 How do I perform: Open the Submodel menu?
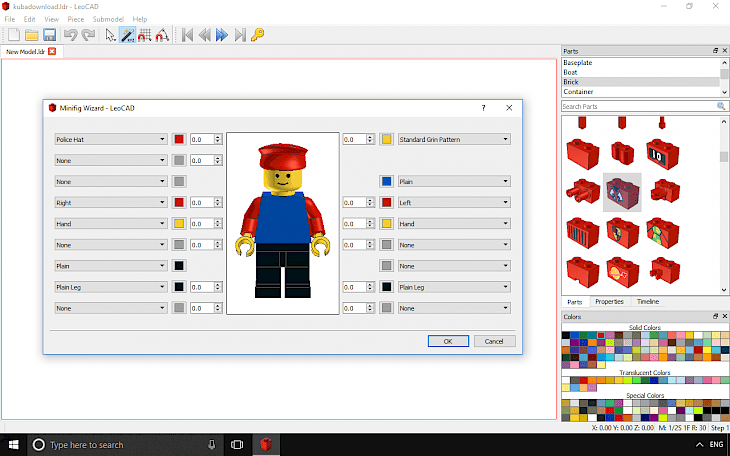pos(108,19)
